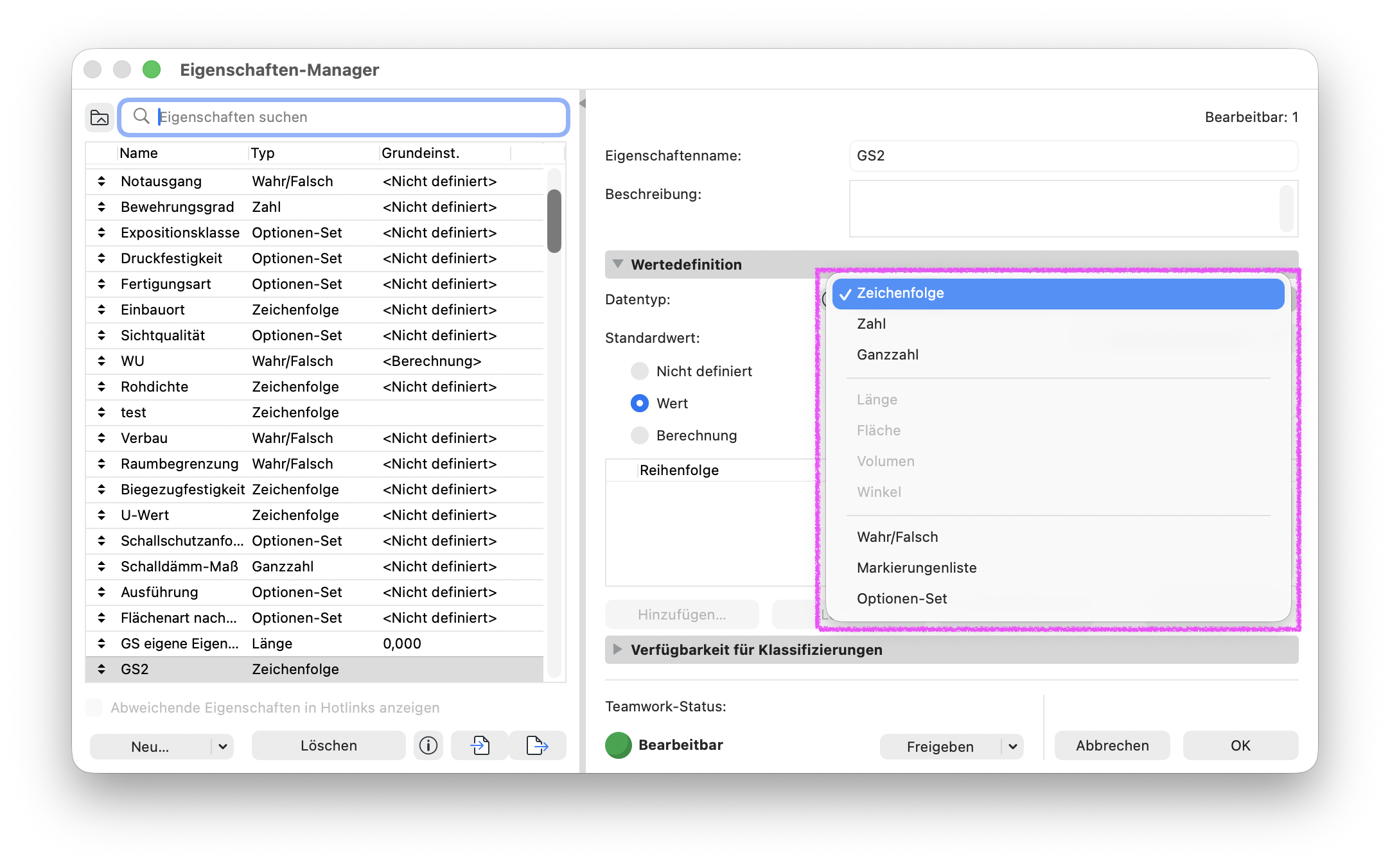Click into the Beschreibung text area

click(x=1073, y=209)
